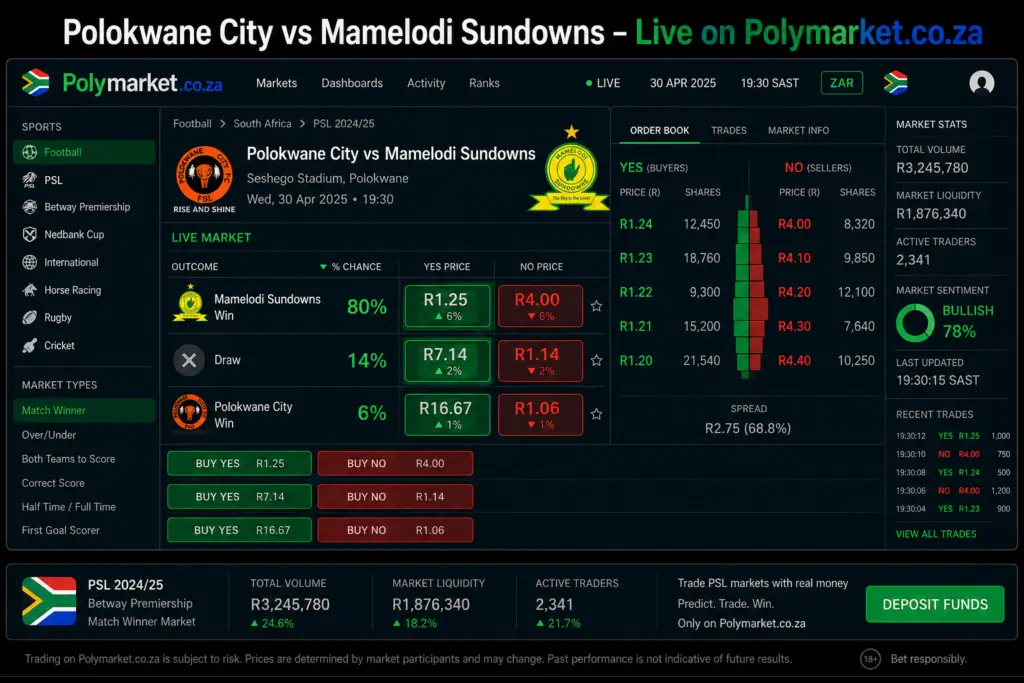Open the Activity menu
Screen dimensions: 1024x683
tap(426, 83)
